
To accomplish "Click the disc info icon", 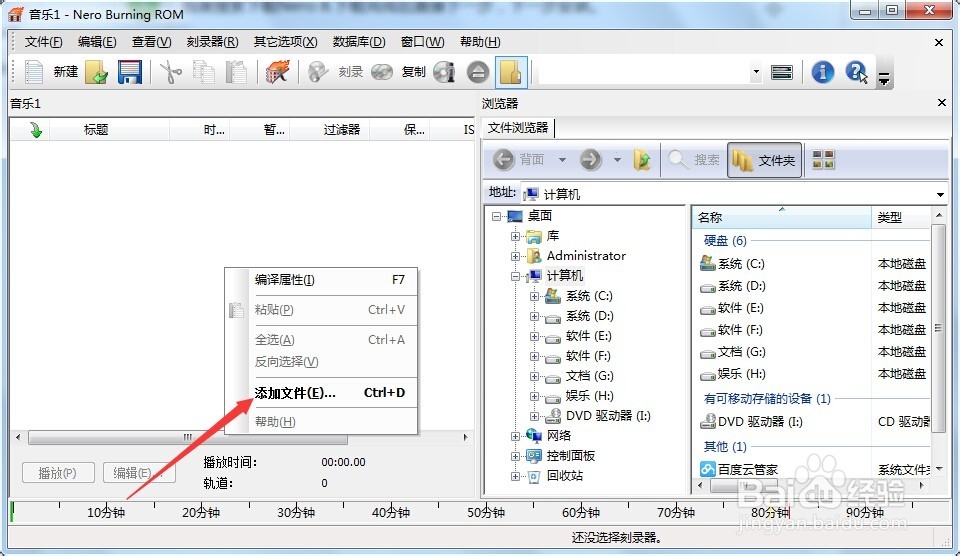I will point(444,72).
